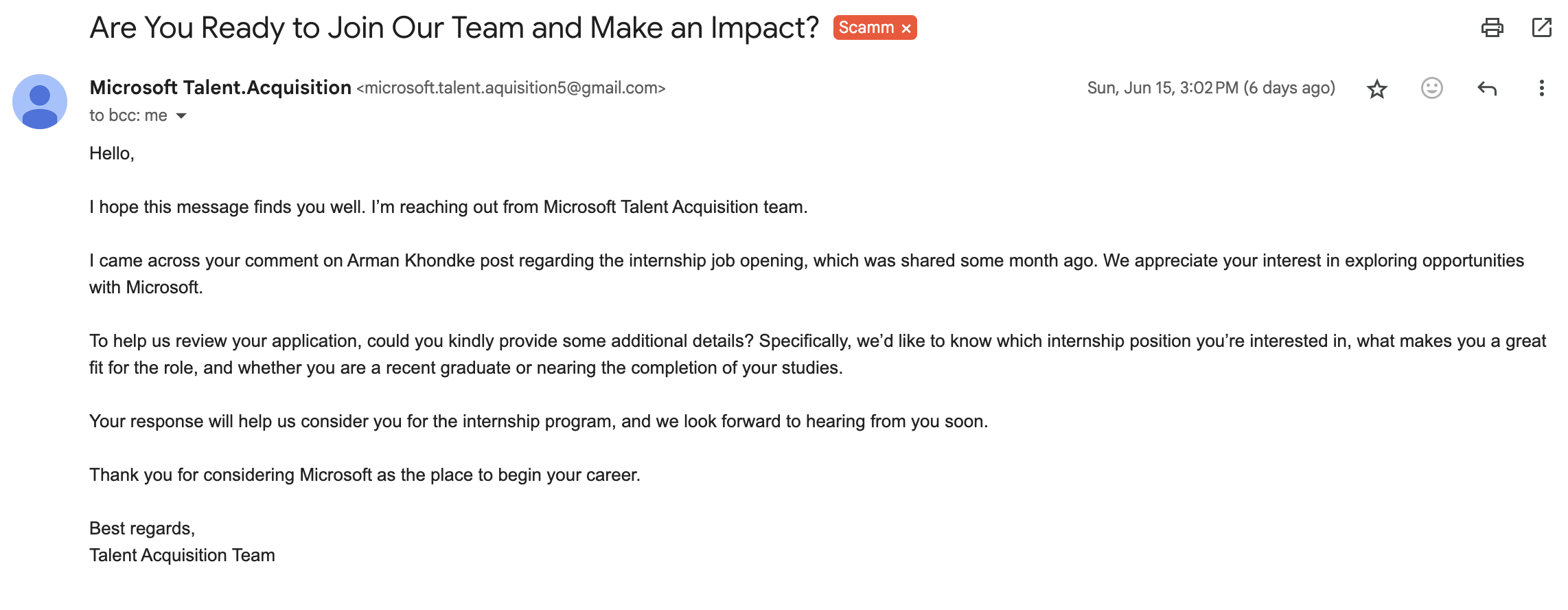Open the three-dot More options menu

1541,88
